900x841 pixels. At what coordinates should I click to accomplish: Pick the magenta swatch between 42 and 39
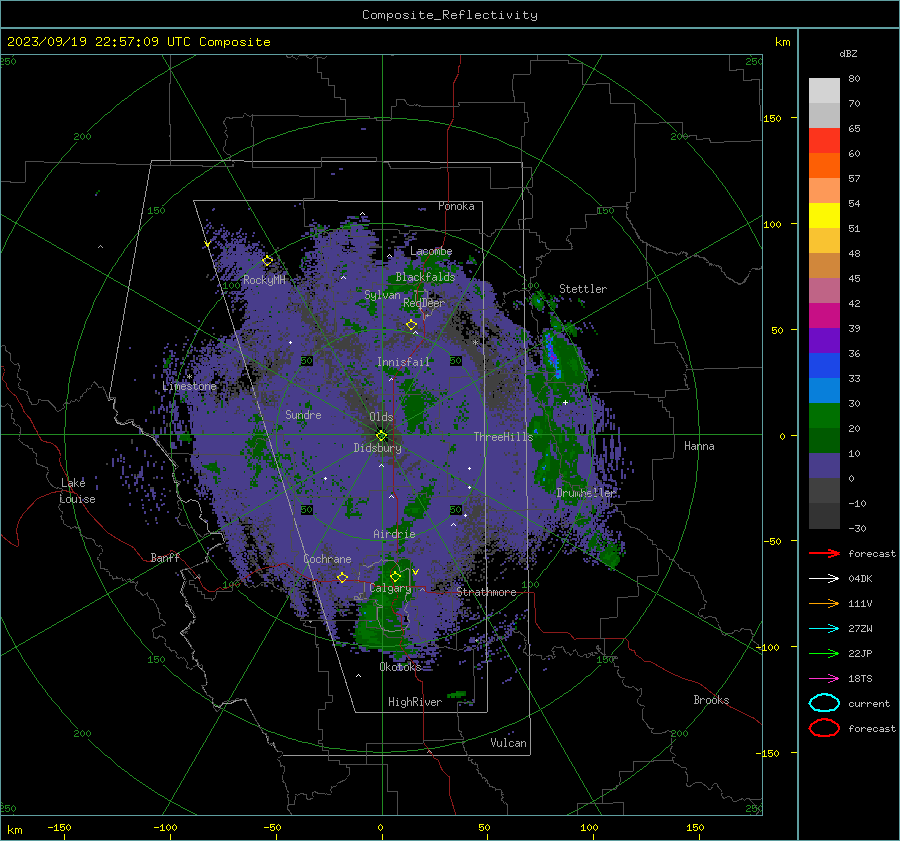(824, 316)
